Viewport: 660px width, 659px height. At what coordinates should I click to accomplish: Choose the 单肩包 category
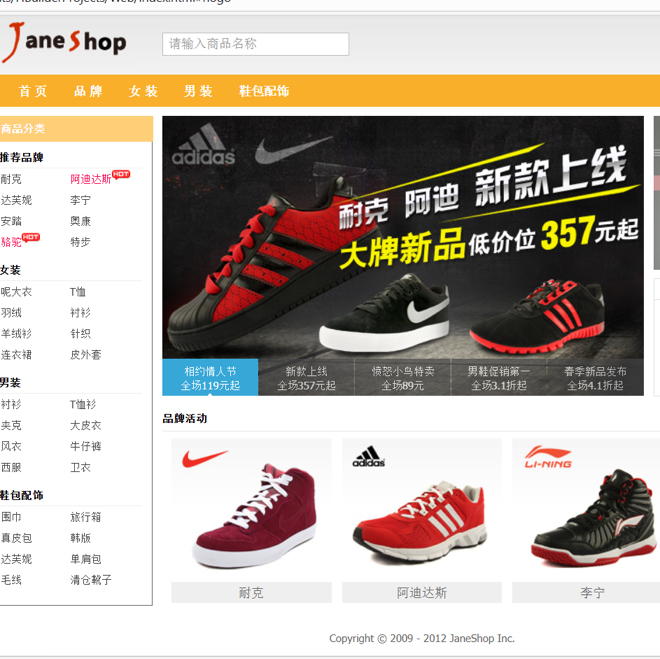(85, 559)
